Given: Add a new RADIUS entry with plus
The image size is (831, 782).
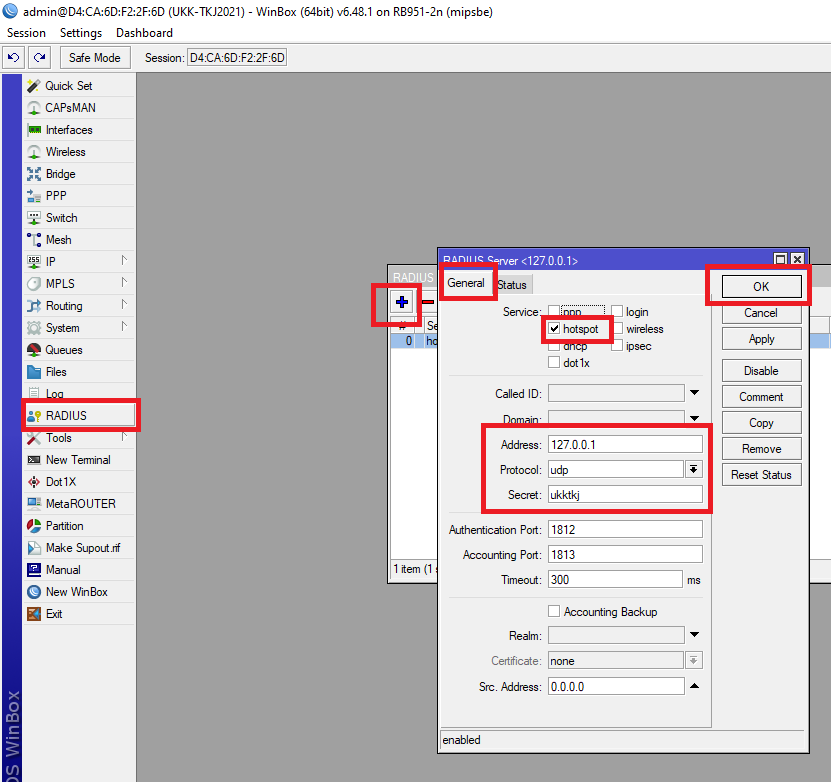Looking at the screenshot, I should [x=402, y=302].
